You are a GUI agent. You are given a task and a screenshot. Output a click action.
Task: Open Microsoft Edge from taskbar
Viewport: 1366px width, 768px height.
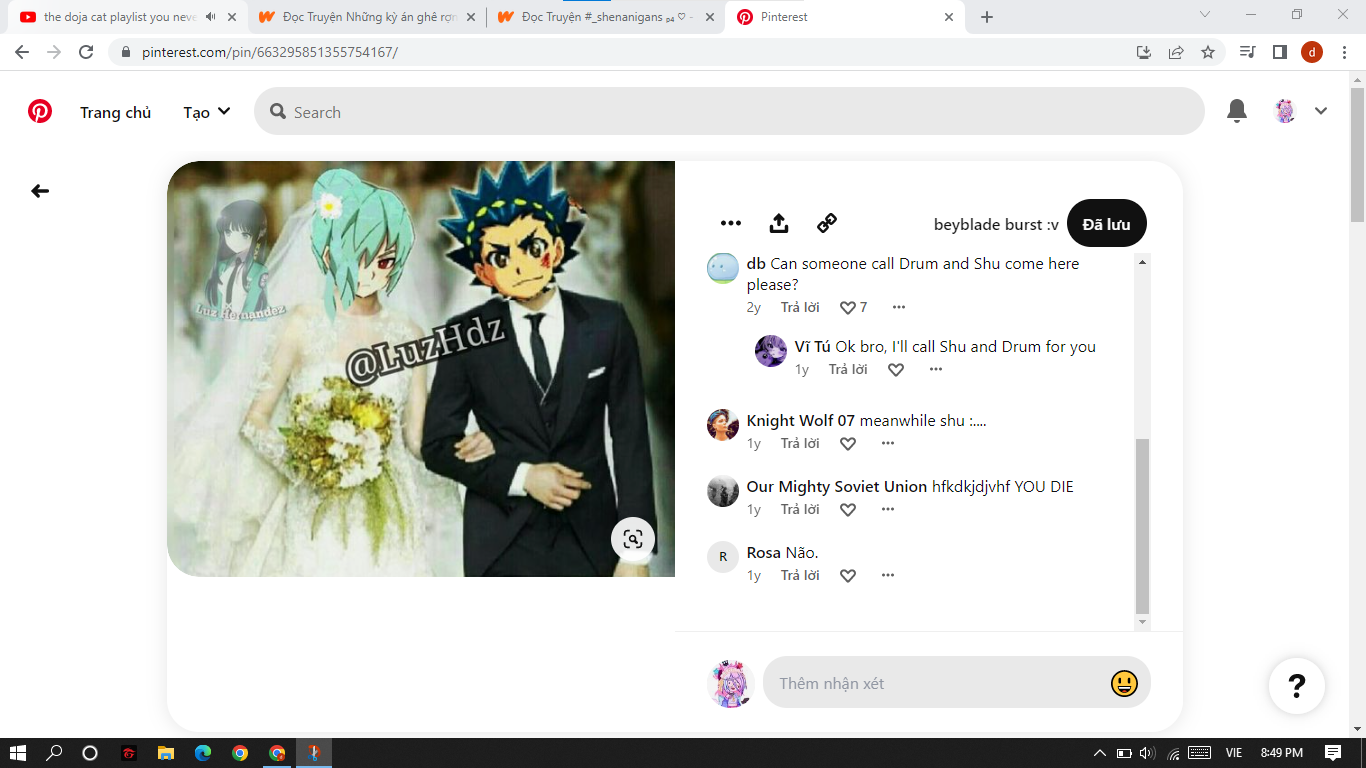point(203,753)
